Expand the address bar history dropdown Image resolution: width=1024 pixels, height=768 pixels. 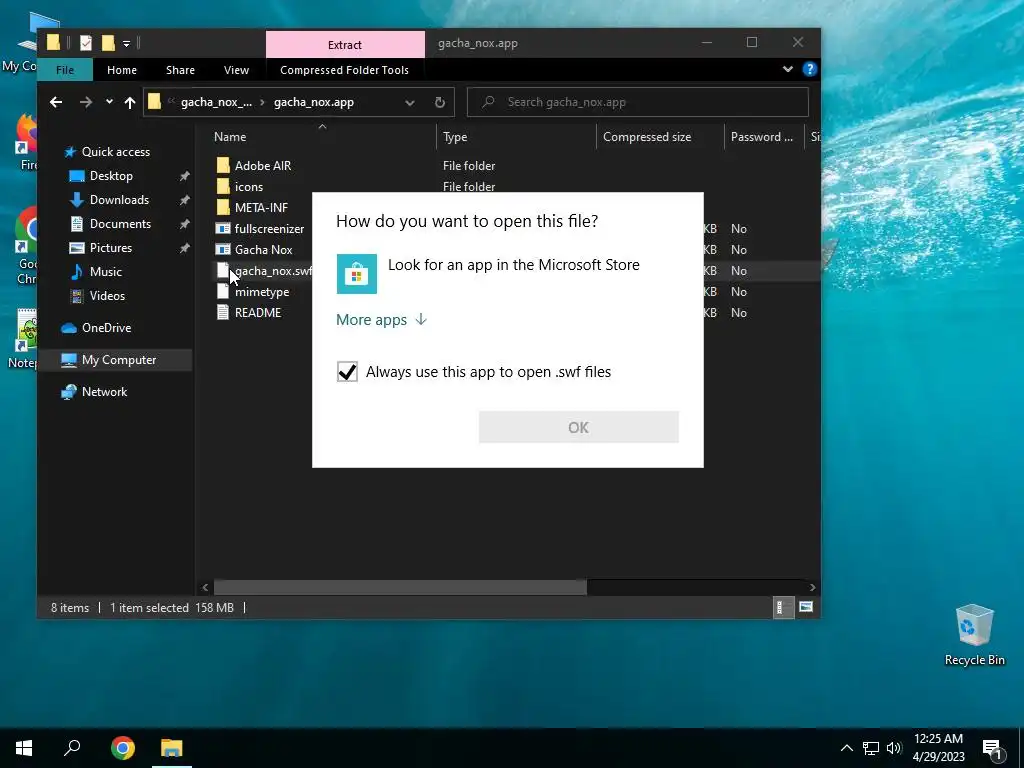tap(409, 103)
